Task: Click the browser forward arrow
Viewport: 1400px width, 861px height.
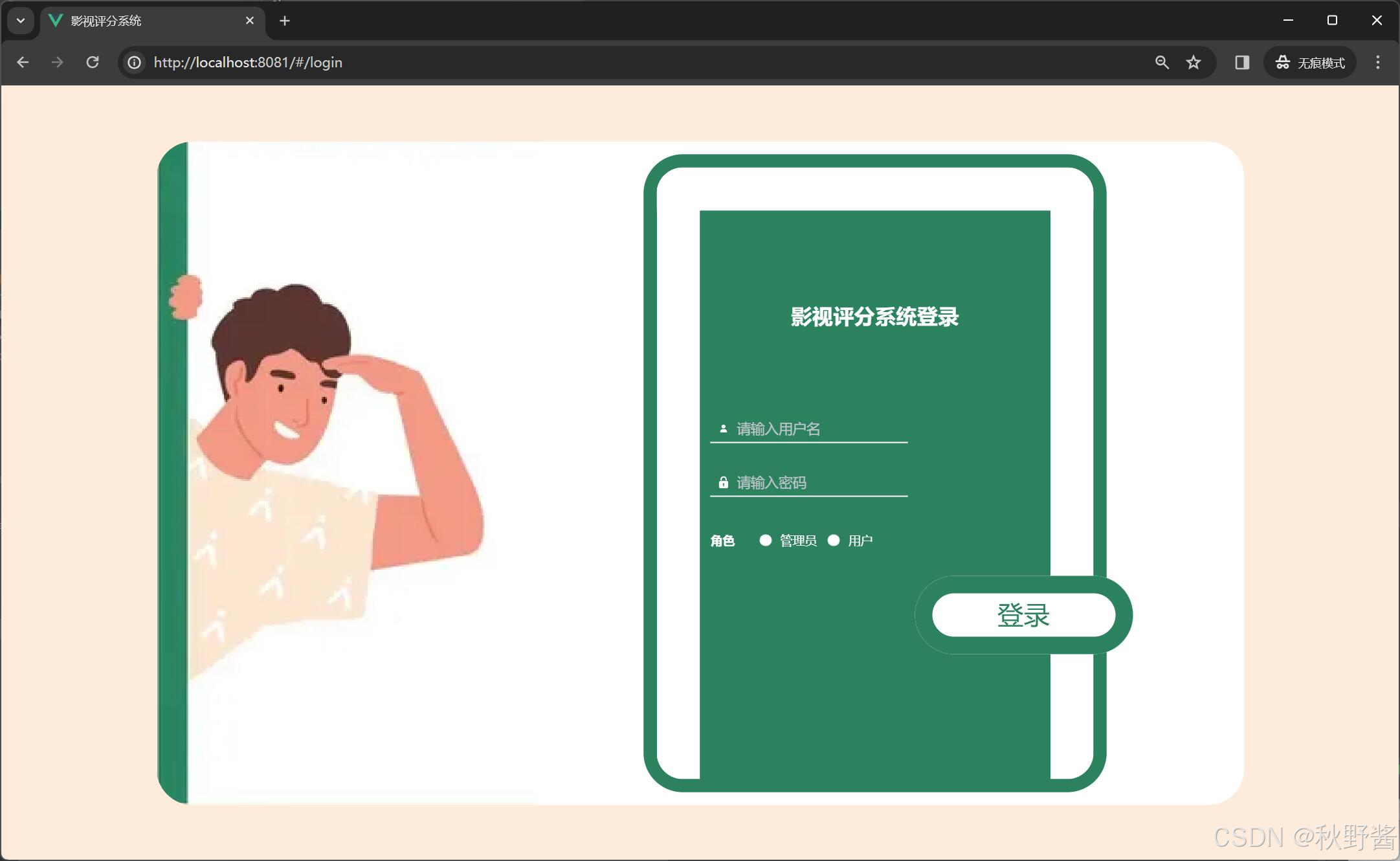Action: pos(58,62)
